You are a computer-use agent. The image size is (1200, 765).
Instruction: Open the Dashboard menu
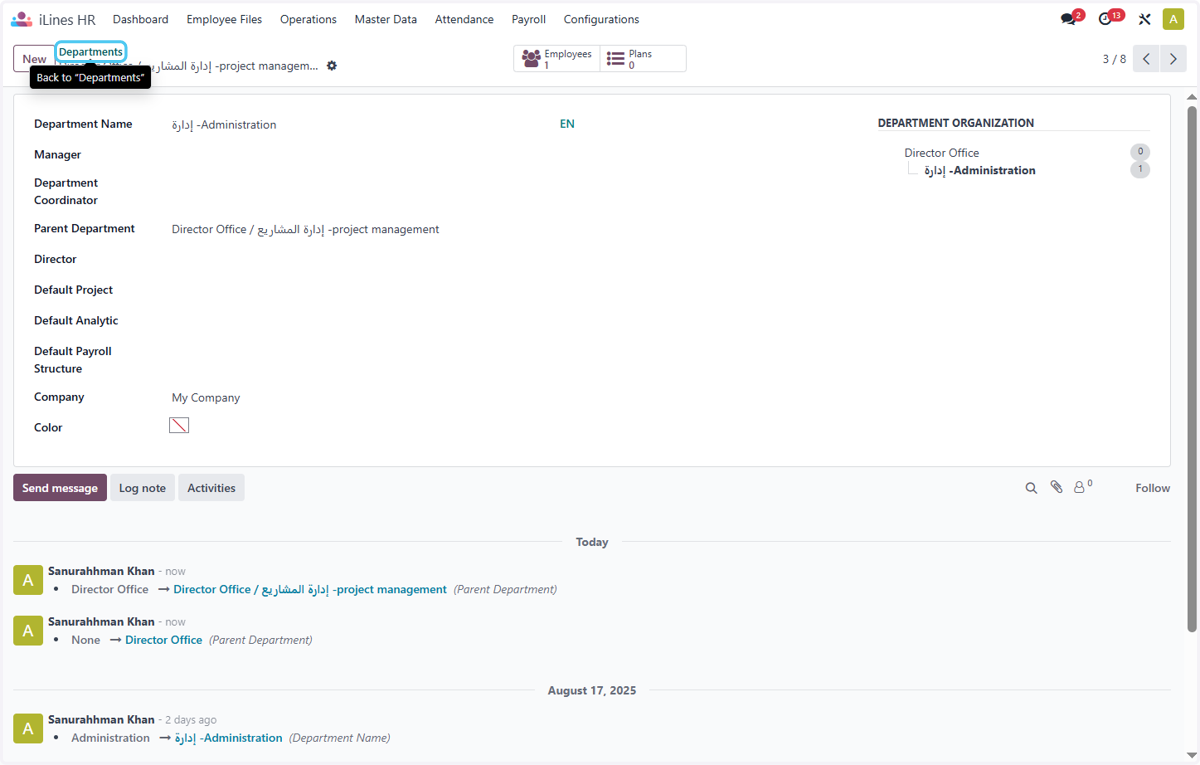pyautogui.click(x=140, y=19)
